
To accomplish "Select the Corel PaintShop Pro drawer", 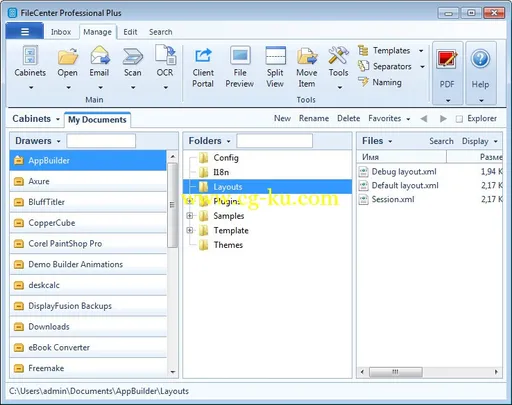I will 88,244.
